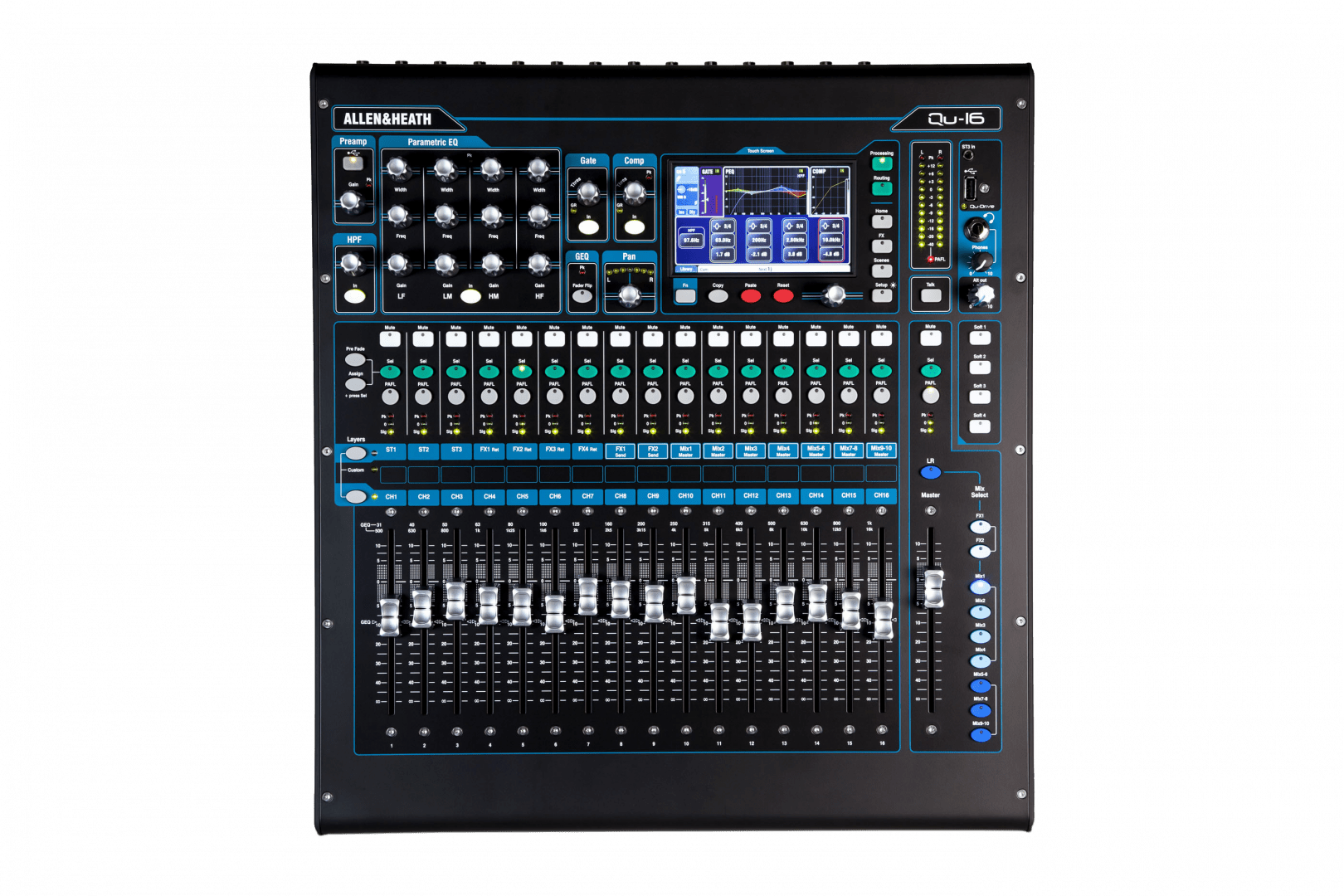Select the Mix9-10 mix key
This screenshot has width=1344, height=896.
point(981,734)
